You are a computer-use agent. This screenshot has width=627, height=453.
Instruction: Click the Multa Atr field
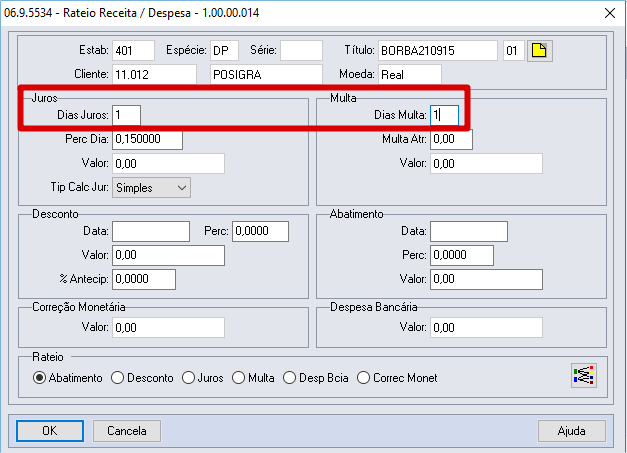coord(451,139)
